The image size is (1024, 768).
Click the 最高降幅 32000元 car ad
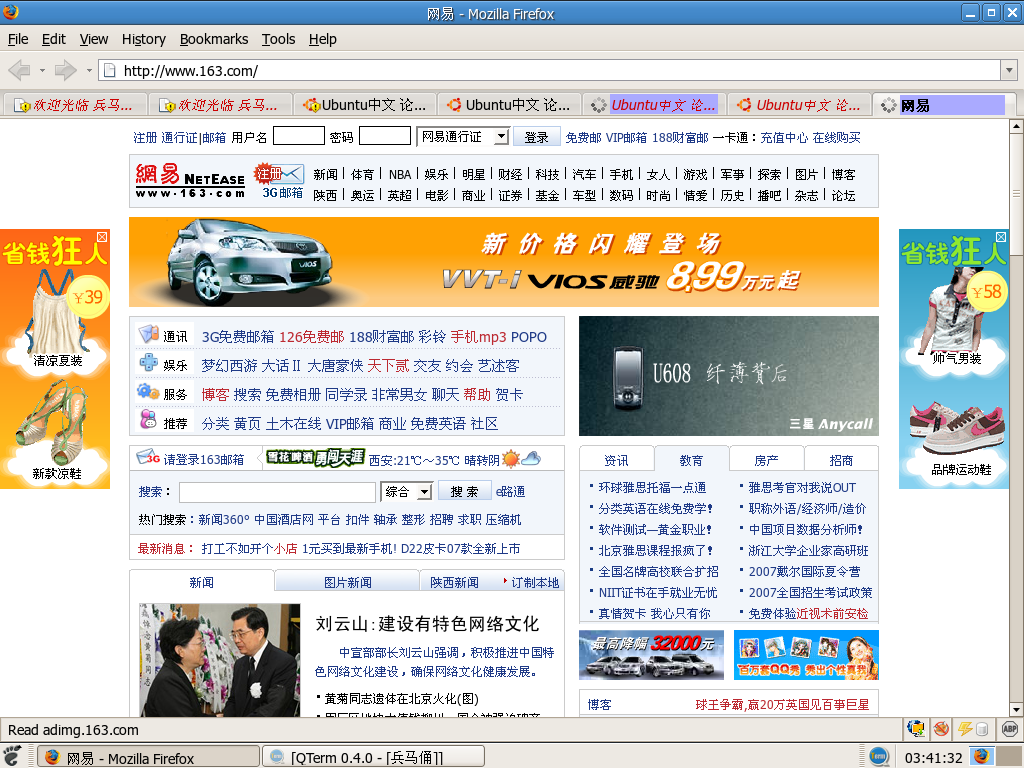(651, 655)
